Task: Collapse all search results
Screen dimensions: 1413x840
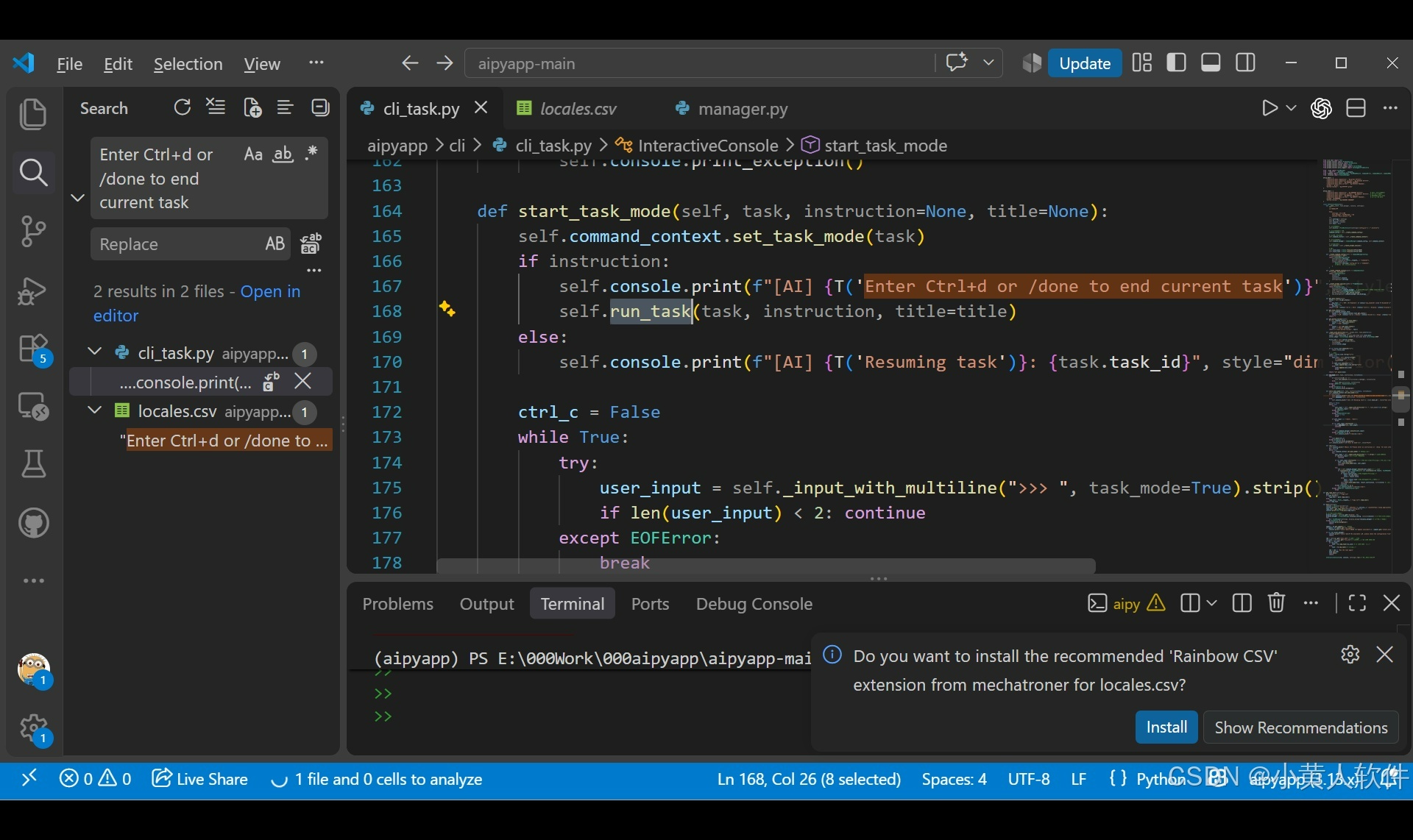Action: point(320,108)
